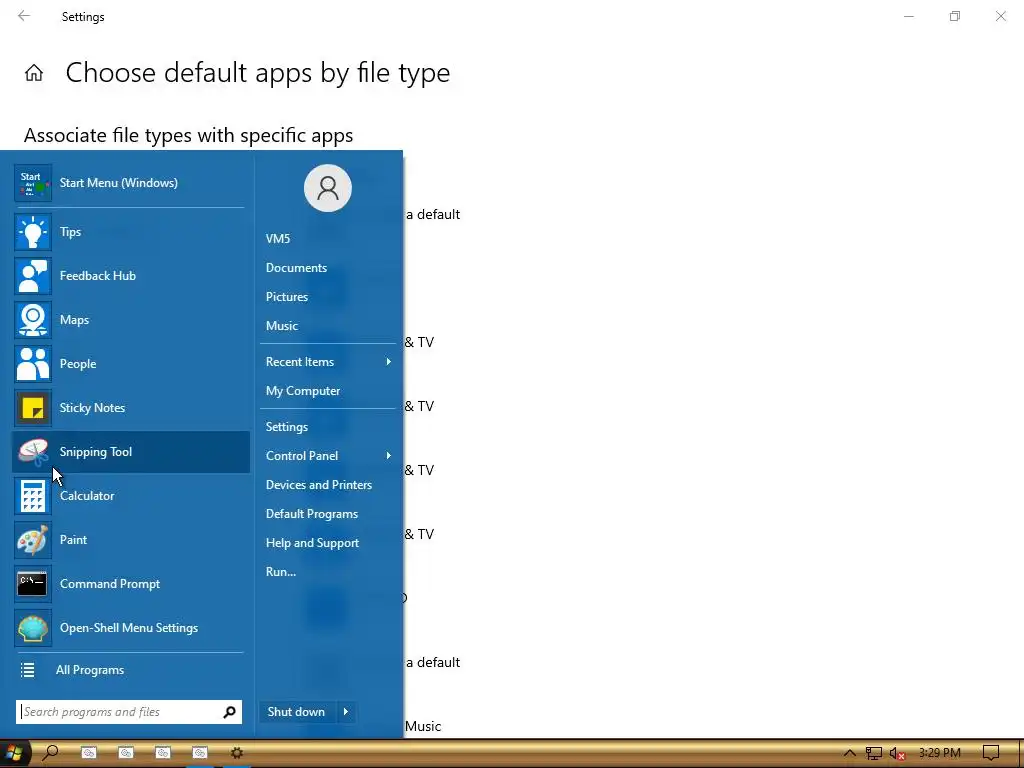
Task: Click the Shut down button
Action: coord(296,712)
